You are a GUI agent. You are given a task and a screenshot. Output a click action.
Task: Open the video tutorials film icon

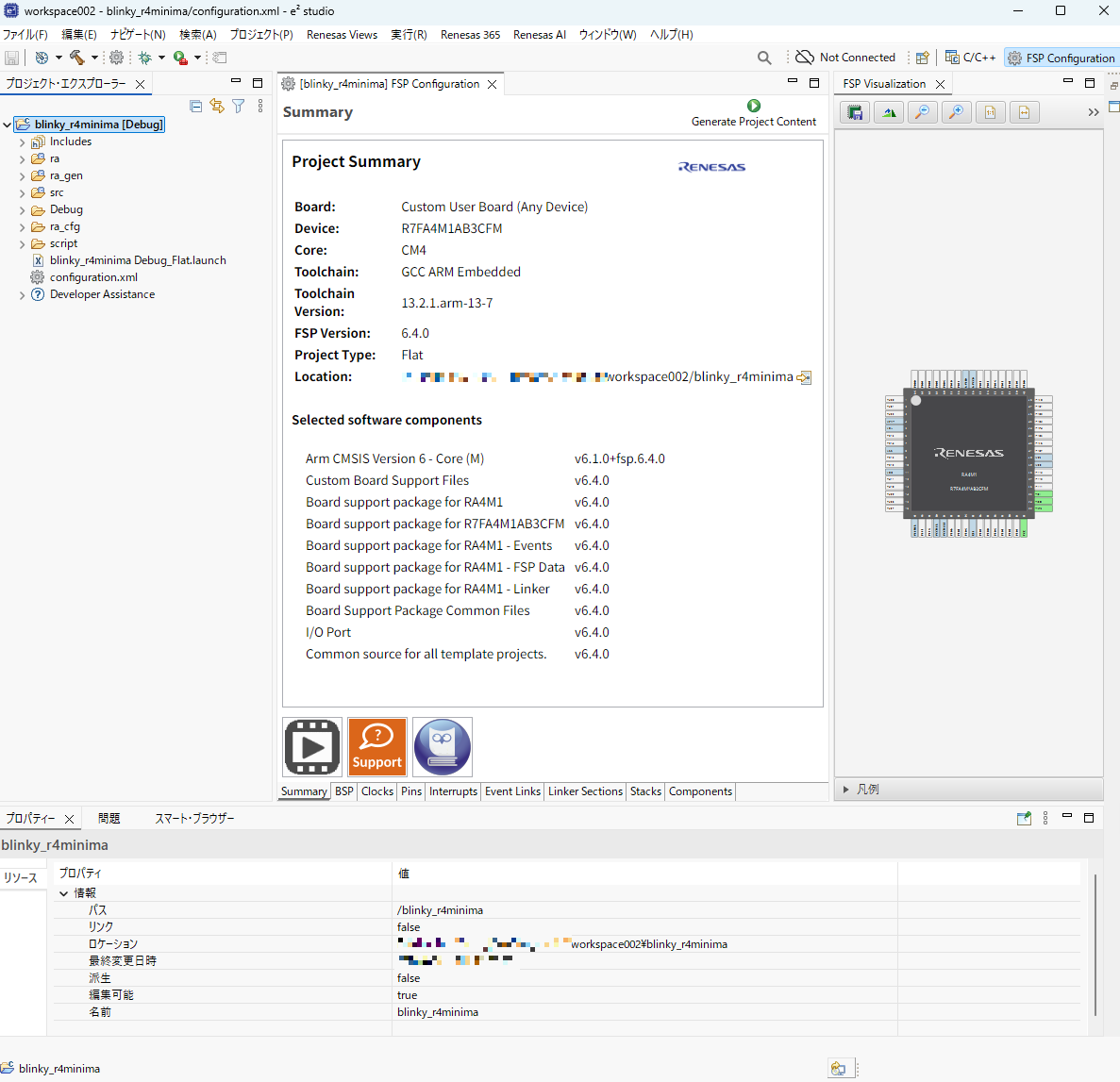pos(312,747)
